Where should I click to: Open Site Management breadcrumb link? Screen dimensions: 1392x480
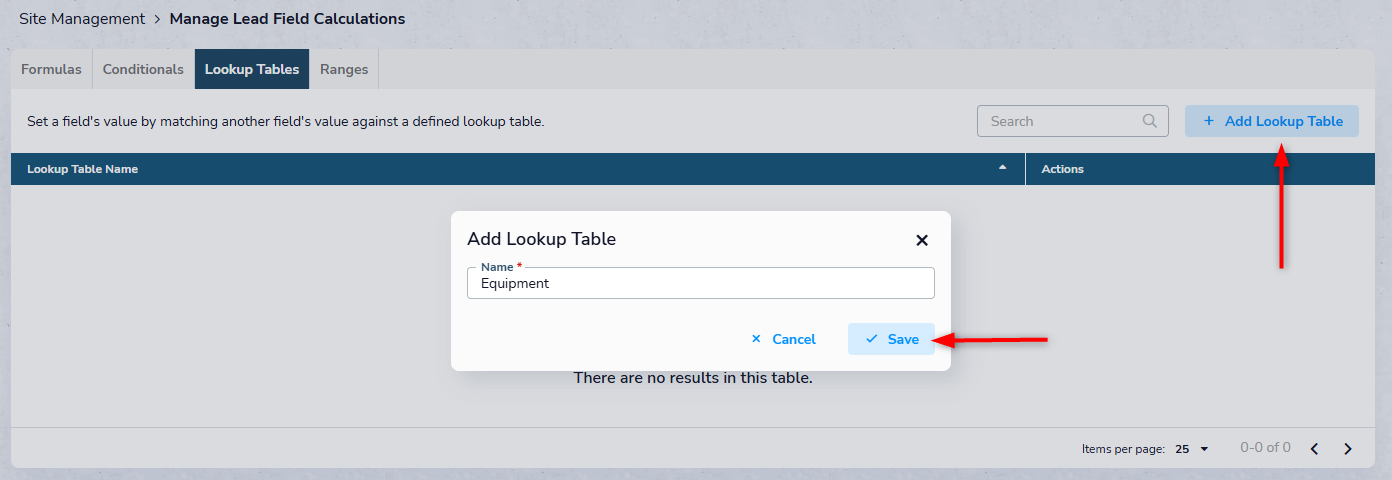82,18
